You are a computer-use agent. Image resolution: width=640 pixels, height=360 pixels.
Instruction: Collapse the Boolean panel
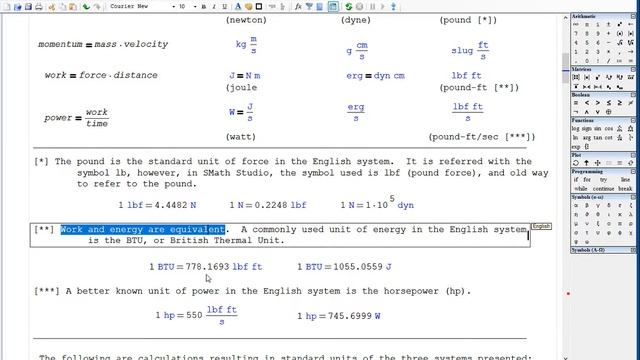point(633,95)
